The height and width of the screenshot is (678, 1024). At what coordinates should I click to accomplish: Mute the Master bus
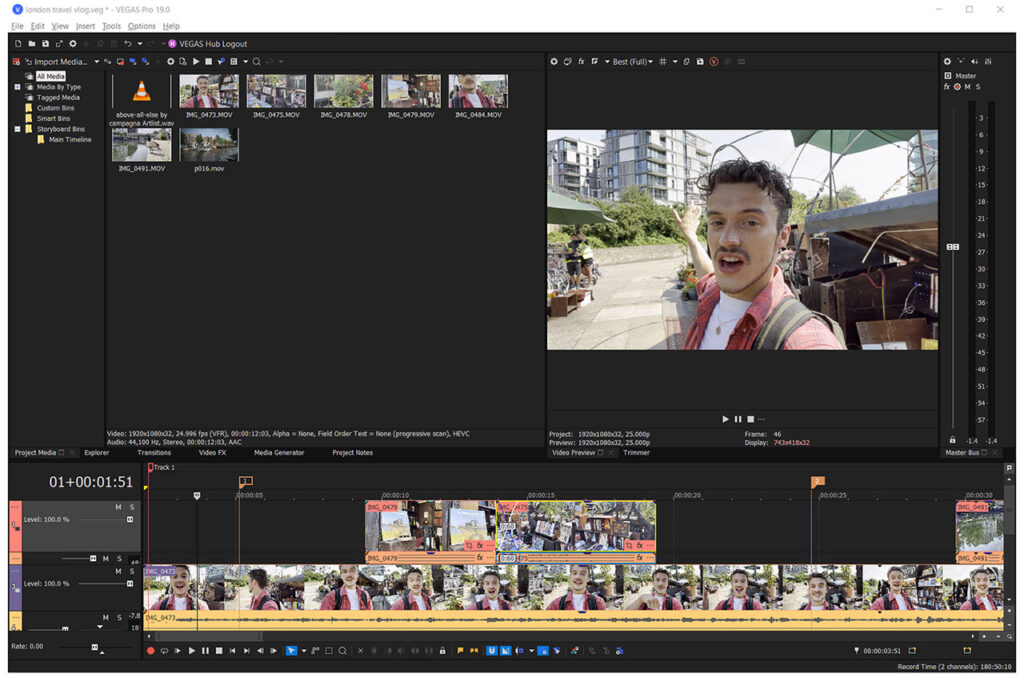[x=967, y=87]
